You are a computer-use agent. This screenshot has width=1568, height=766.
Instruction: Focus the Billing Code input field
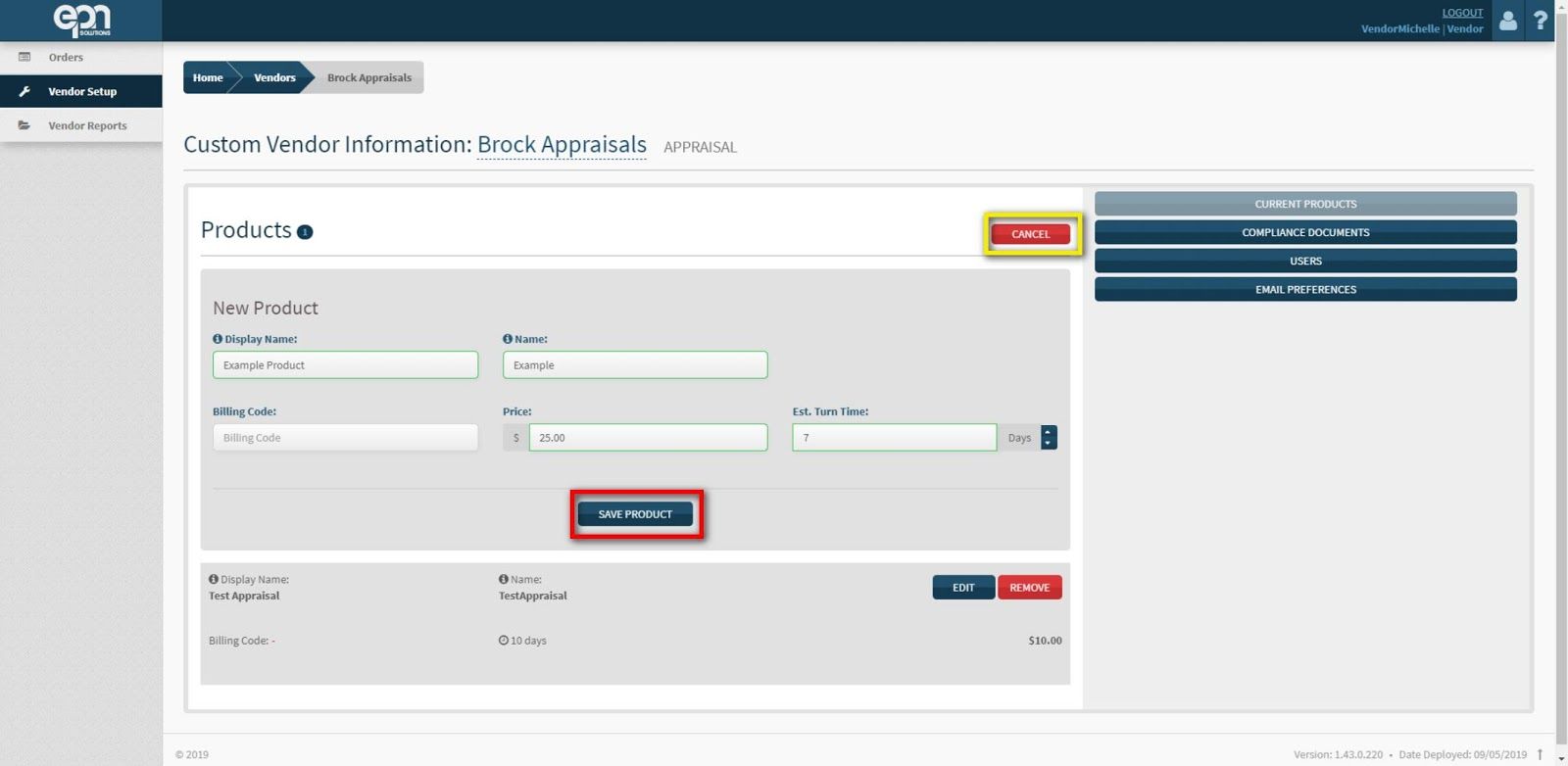coord(345,437)
